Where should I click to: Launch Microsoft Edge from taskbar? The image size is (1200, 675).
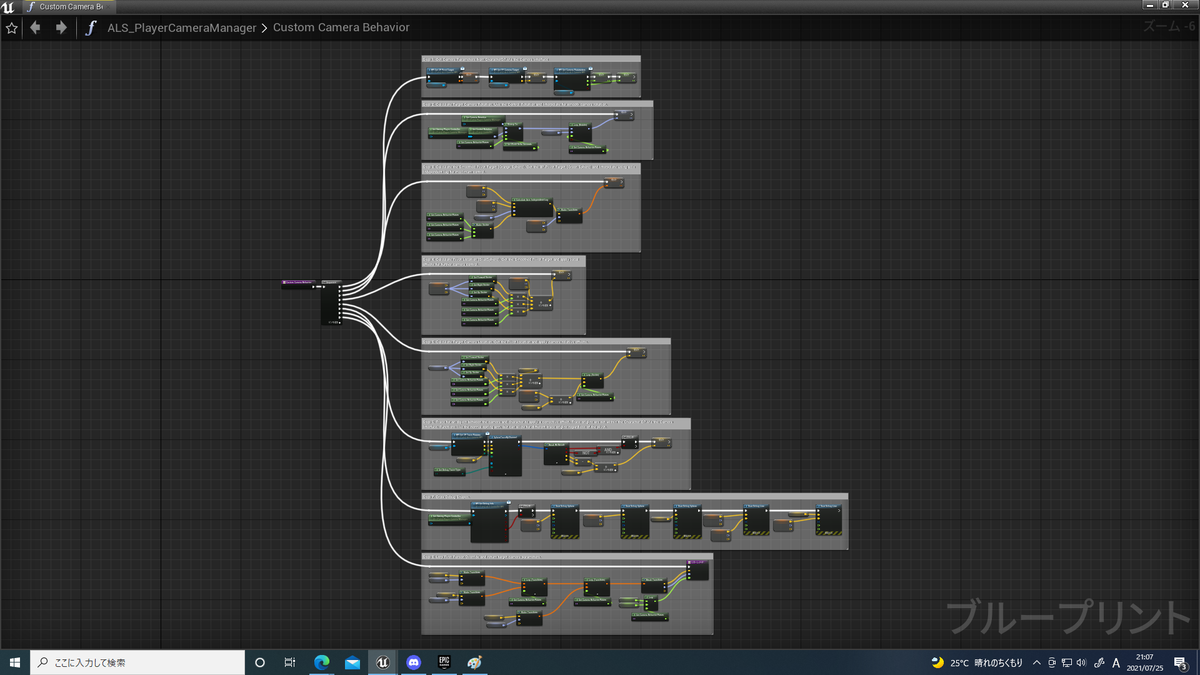(x=322, y=662)
